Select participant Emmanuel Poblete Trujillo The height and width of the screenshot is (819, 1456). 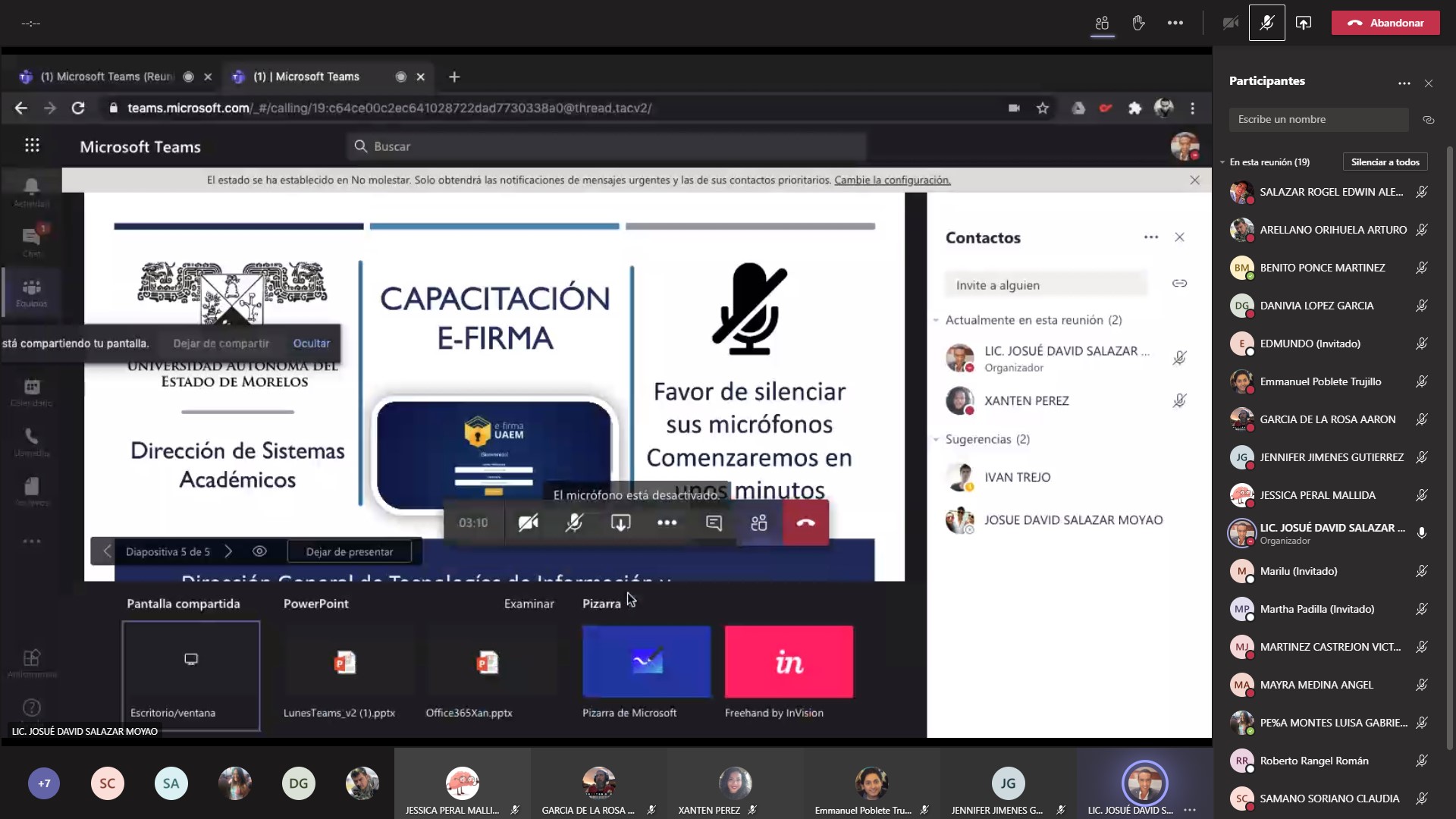1330,381
